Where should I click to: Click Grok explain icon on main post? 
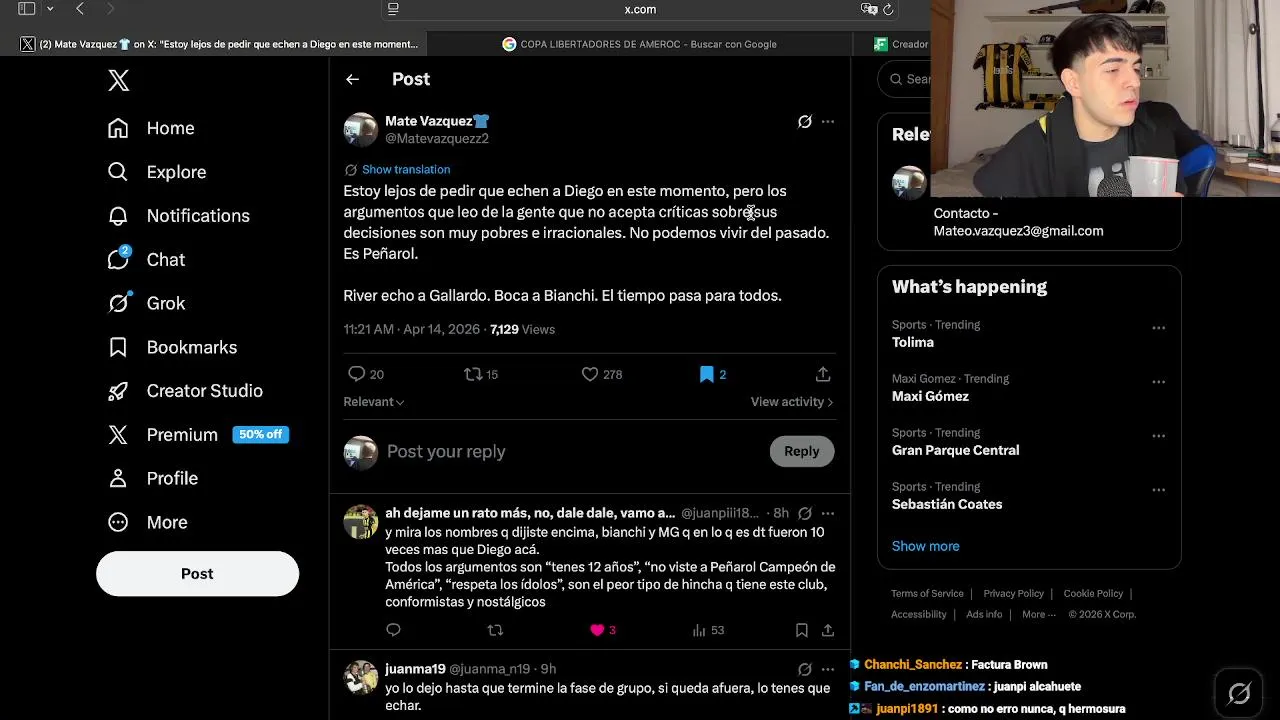pos(805,122)
